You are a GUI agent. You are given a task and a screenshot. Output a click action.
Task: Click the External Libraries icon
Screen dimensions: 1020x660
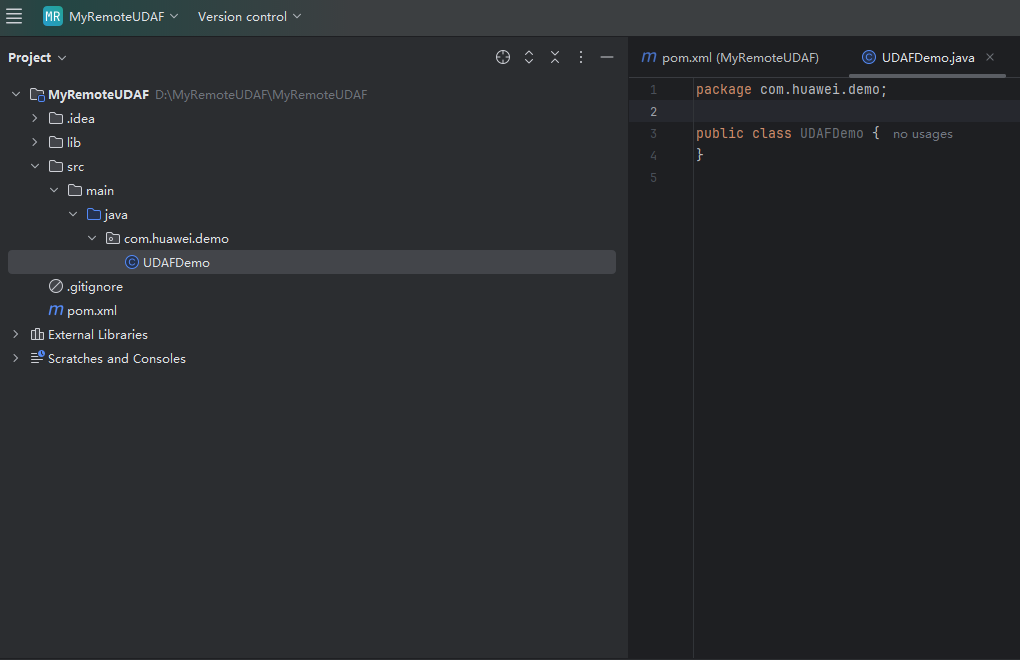pyautogui.click(x=37, y=334)
